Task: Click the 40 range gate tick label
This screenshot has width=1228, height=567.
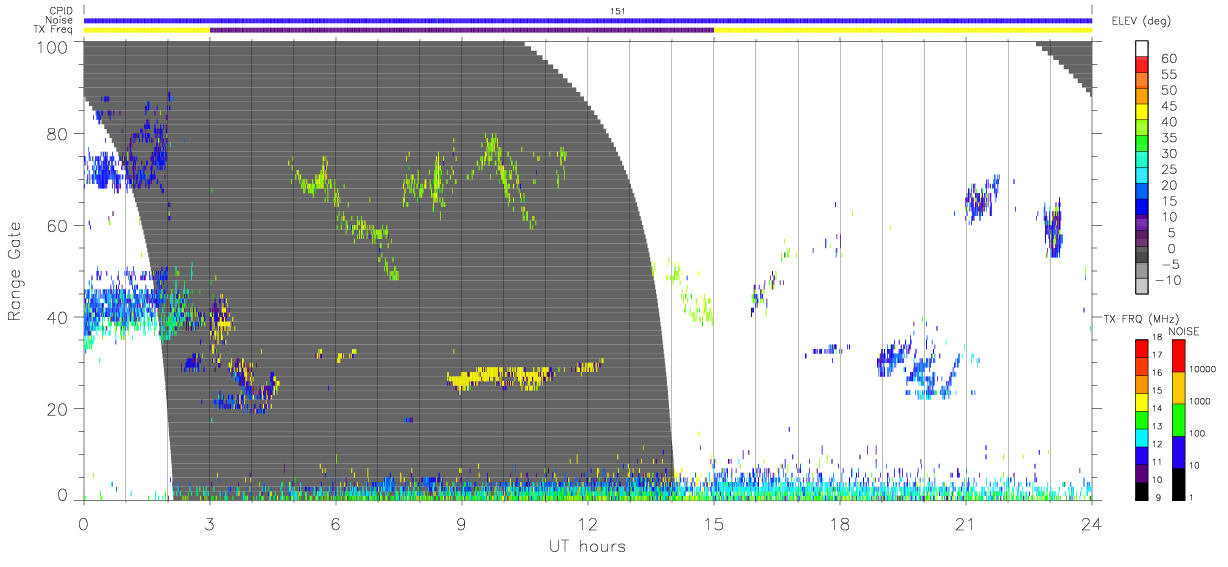Action: (56, 317)
